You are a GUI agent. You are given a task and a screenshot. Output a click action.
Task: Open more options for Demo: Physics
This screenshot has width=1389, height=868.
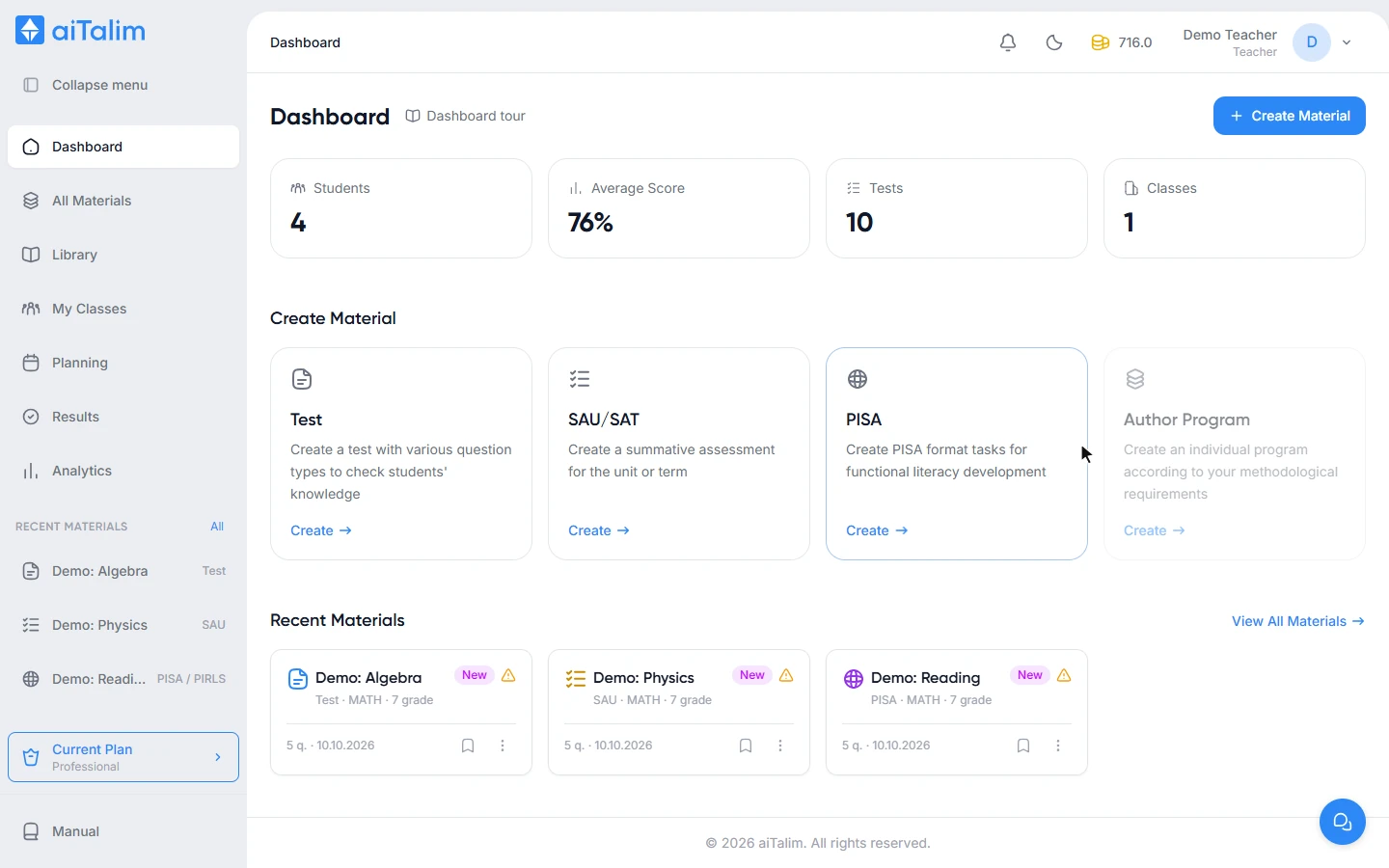[780, 746]
